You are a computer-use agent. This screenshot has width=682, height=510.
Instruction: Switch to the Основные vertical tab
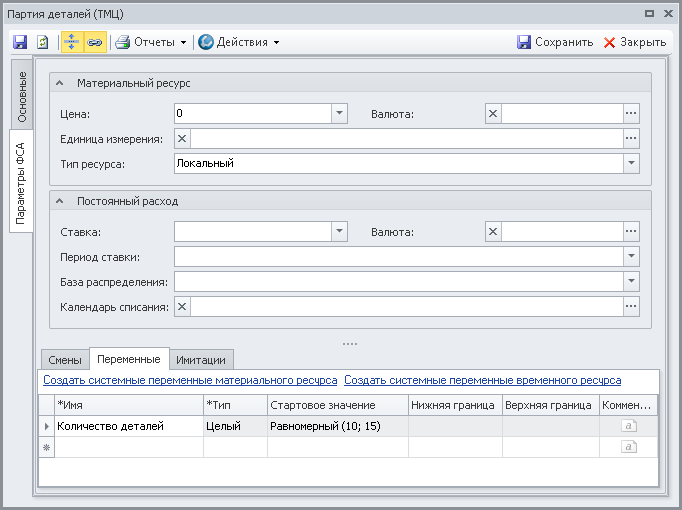coord(21,96)
